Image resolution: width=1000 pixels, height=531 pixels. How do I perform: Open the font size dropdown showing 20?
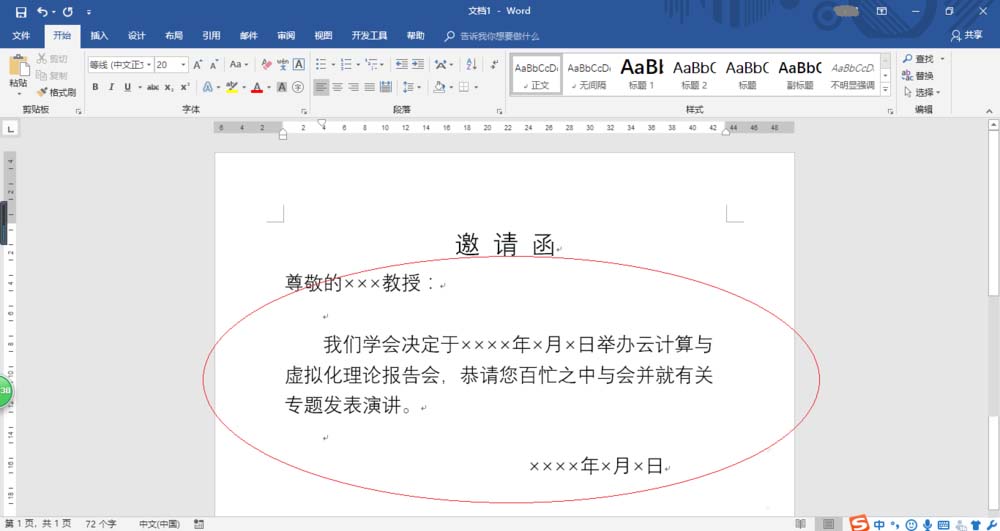click(184, 64)
